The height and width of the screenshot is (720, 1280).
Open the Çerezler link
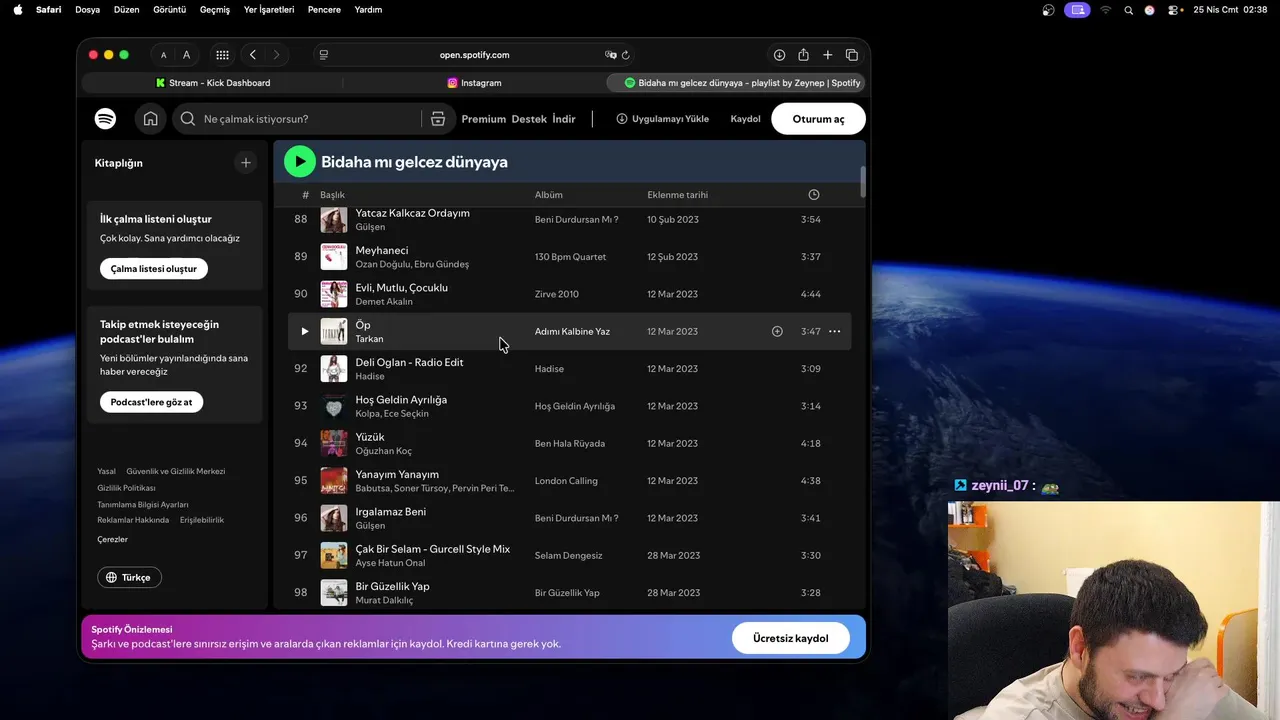tap(112, 539)
